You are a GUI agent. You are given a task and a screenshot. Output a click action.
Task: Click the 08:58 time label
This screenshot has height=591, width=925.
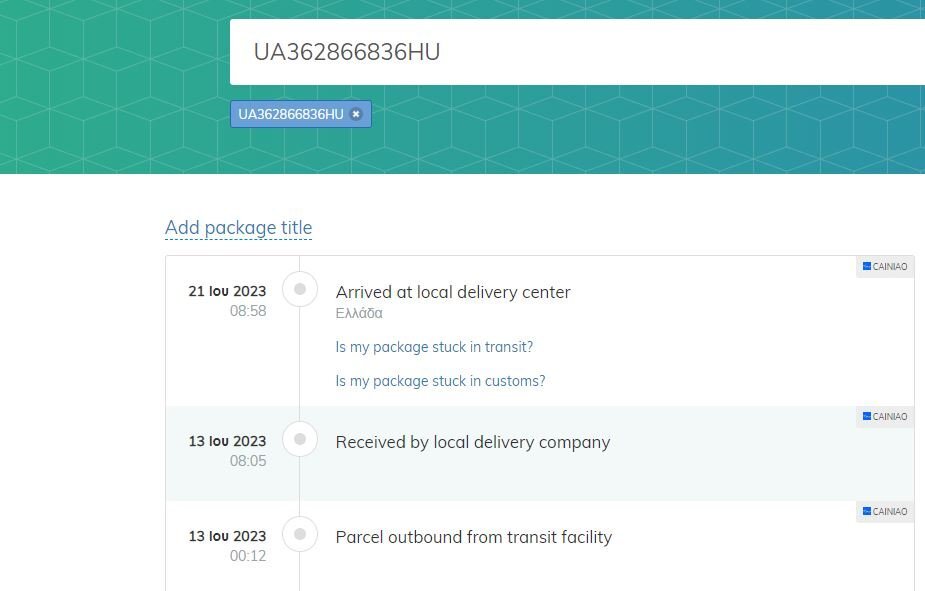click(x=248, y=311)
